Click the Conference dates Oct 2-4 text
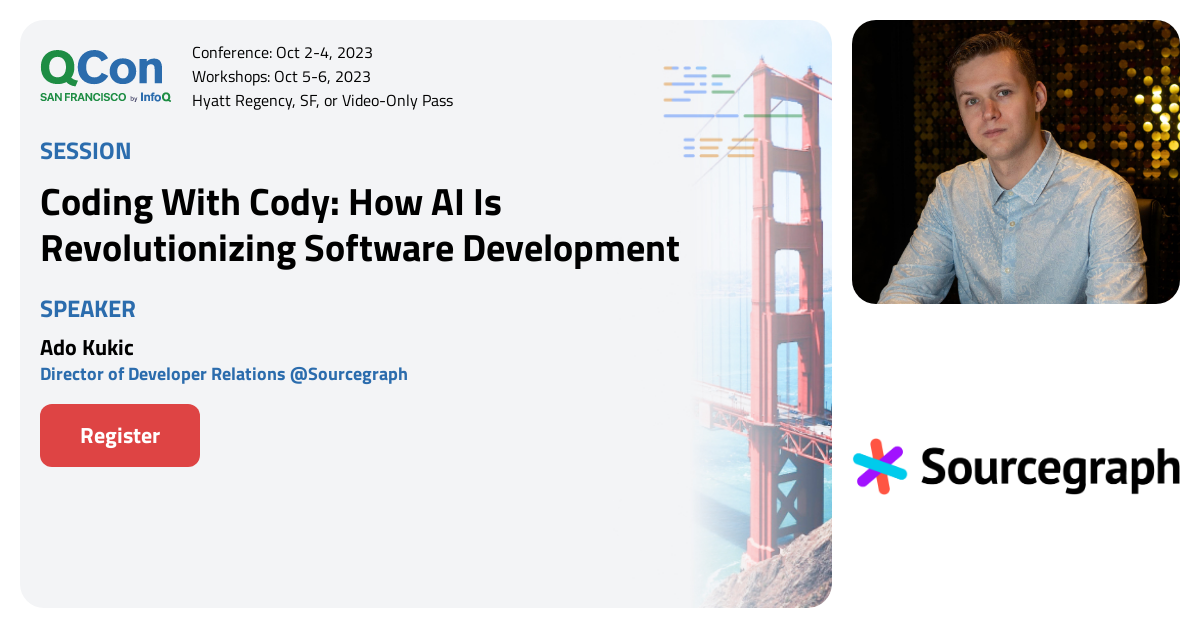The image size is (1200, 628). point(281,52)
